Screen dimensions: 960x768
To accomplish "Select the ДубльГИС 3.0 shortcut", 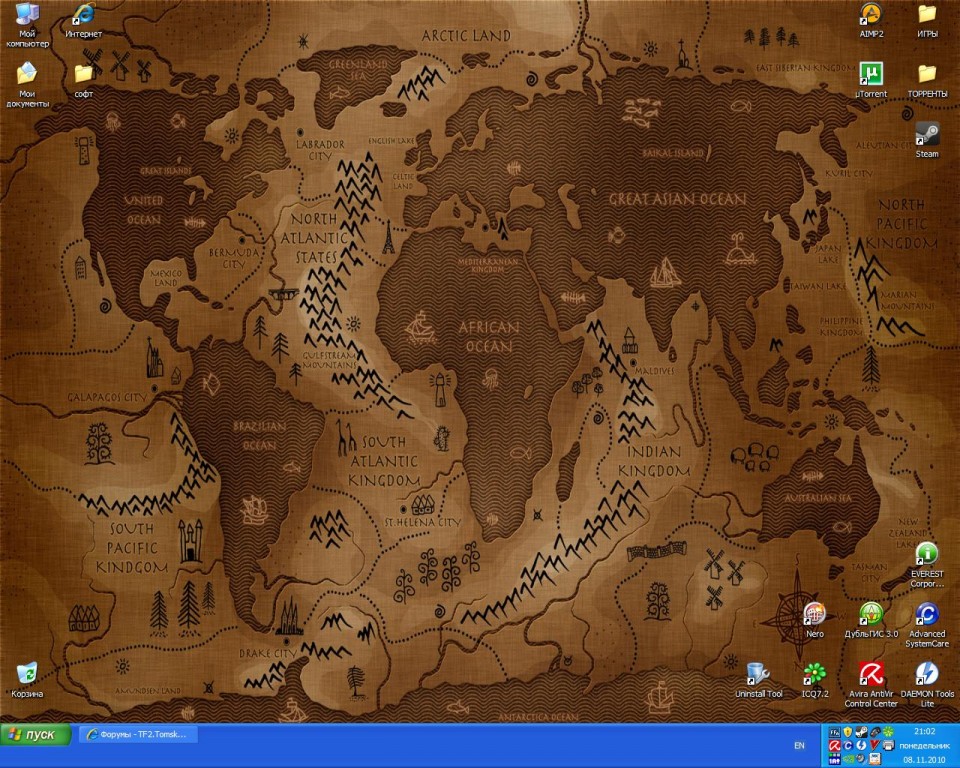I will click(x=871, y=620).
